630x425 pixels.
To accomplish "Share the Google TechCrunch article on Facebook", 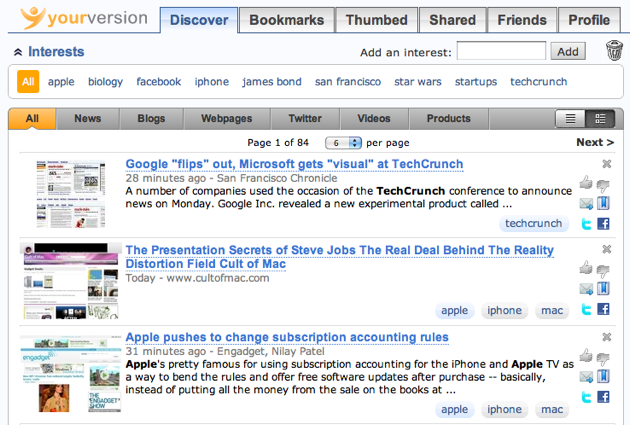I will pos(604,225).
